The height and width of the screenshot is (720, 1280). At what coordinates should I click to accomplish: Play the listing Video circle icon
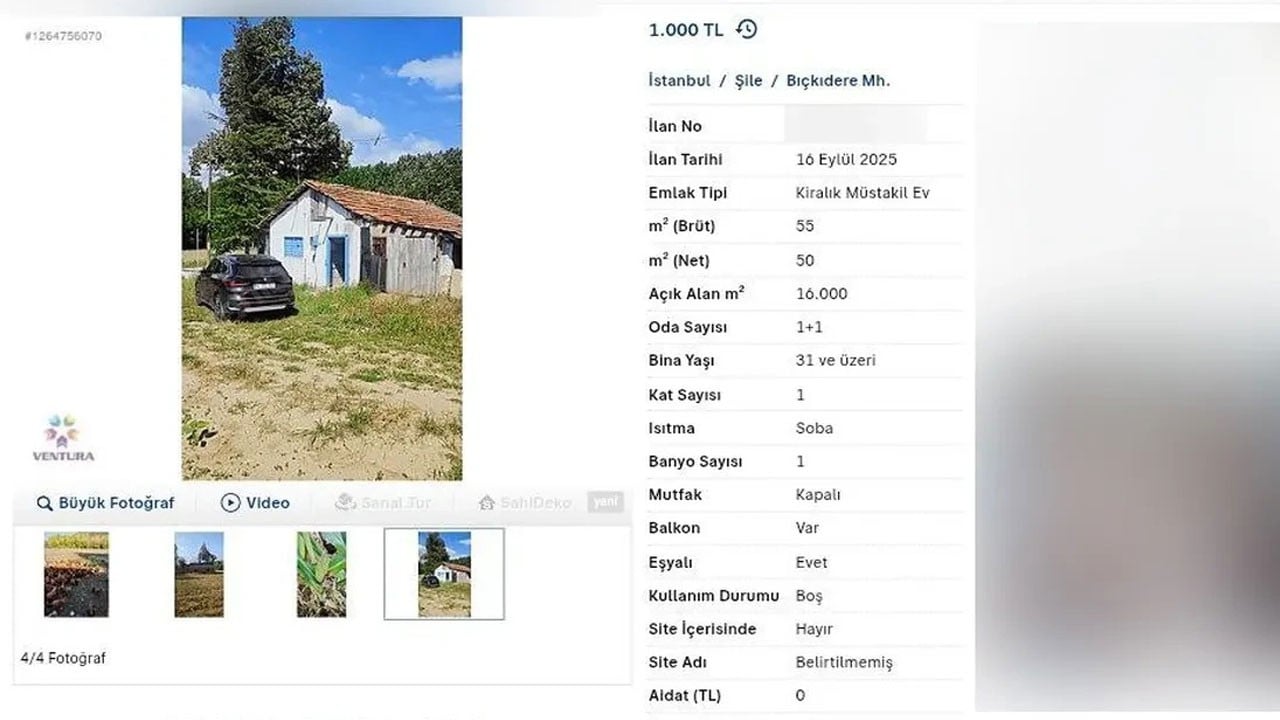tap(231, 503)
